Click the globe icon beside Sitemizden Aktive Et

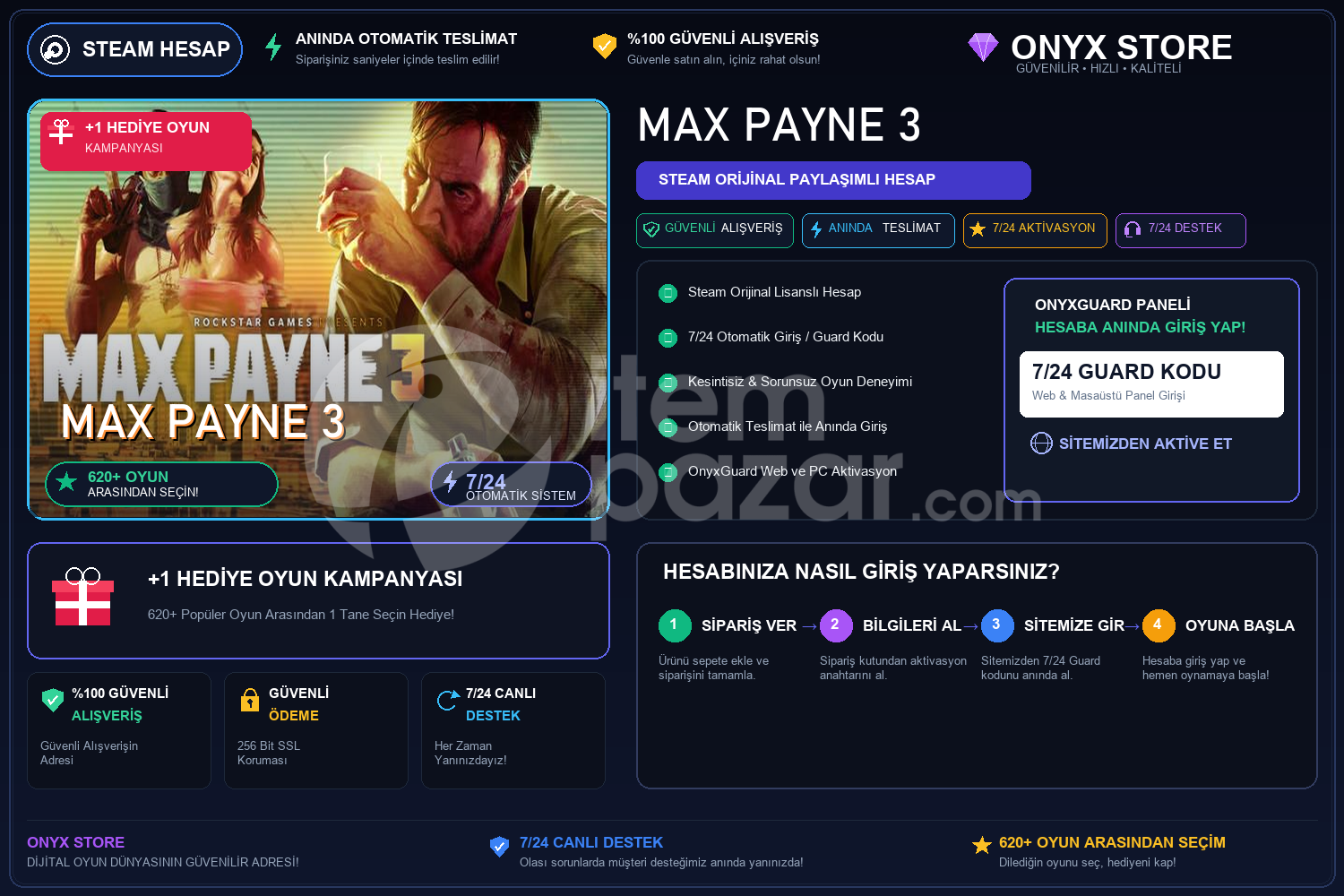1041,444
